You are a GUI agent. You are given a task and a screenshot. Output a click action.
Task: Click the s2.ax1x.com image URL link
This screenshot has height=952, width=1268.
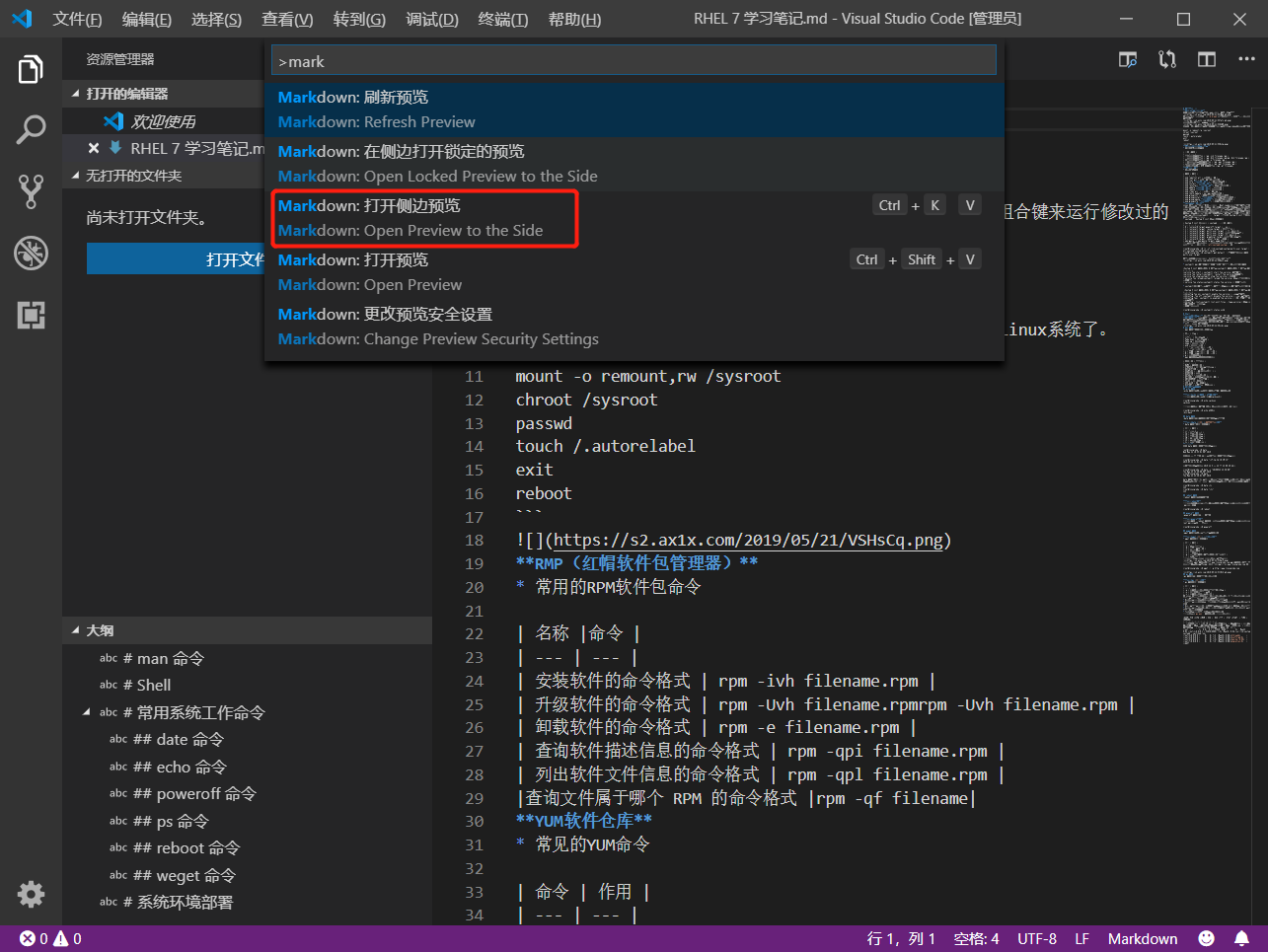(x=748, y=540)
